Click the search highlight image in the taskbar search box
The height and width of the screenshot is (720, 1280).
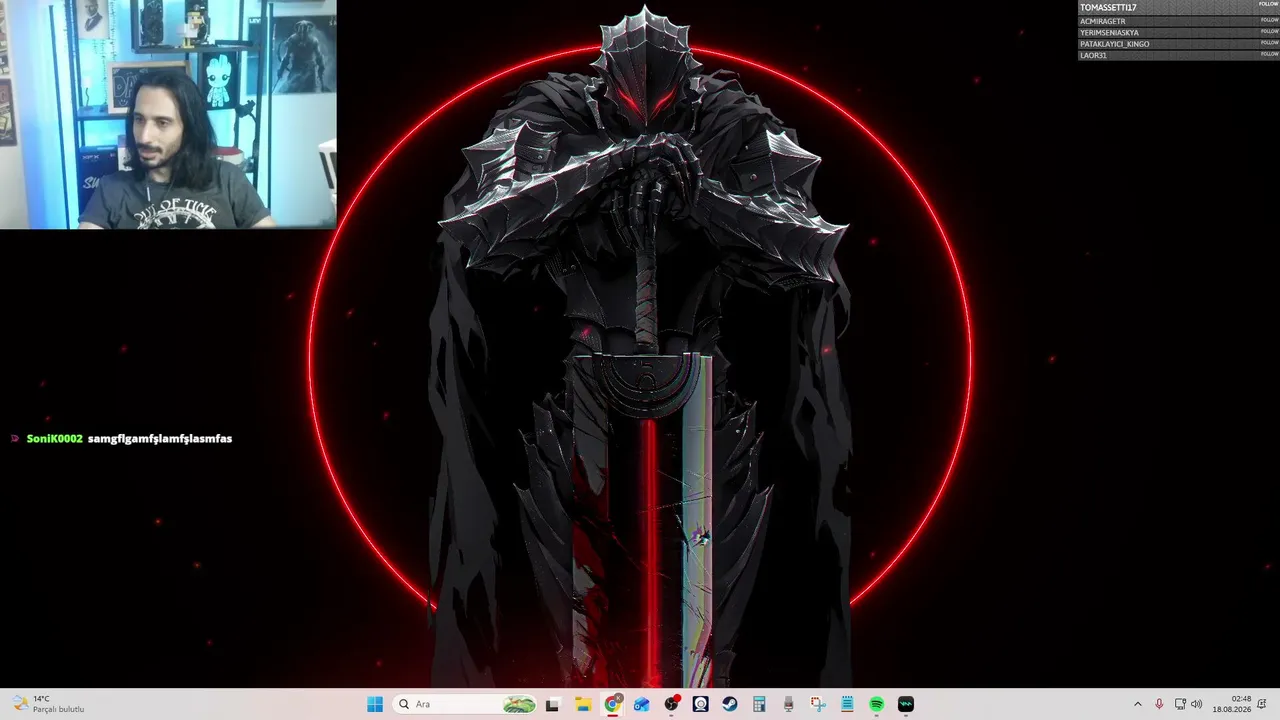[519, 704]
